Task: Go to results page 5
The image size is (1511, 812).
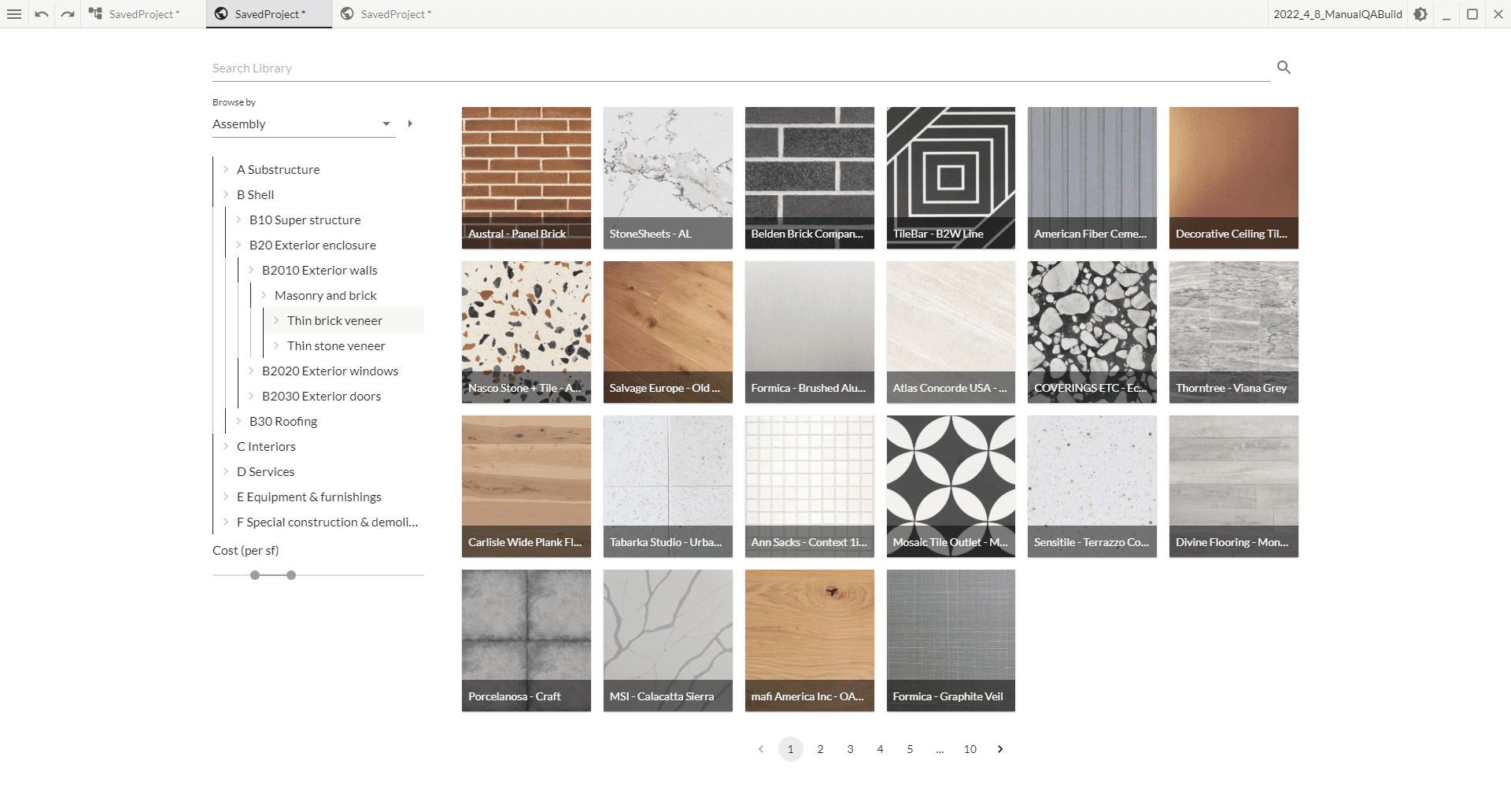Action: [x=910, y=749]
